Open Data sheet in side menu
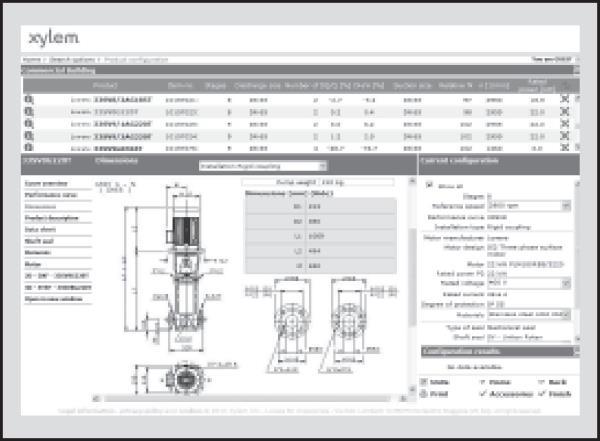Viewport: 600px width, 441px height. pos(40,230)
